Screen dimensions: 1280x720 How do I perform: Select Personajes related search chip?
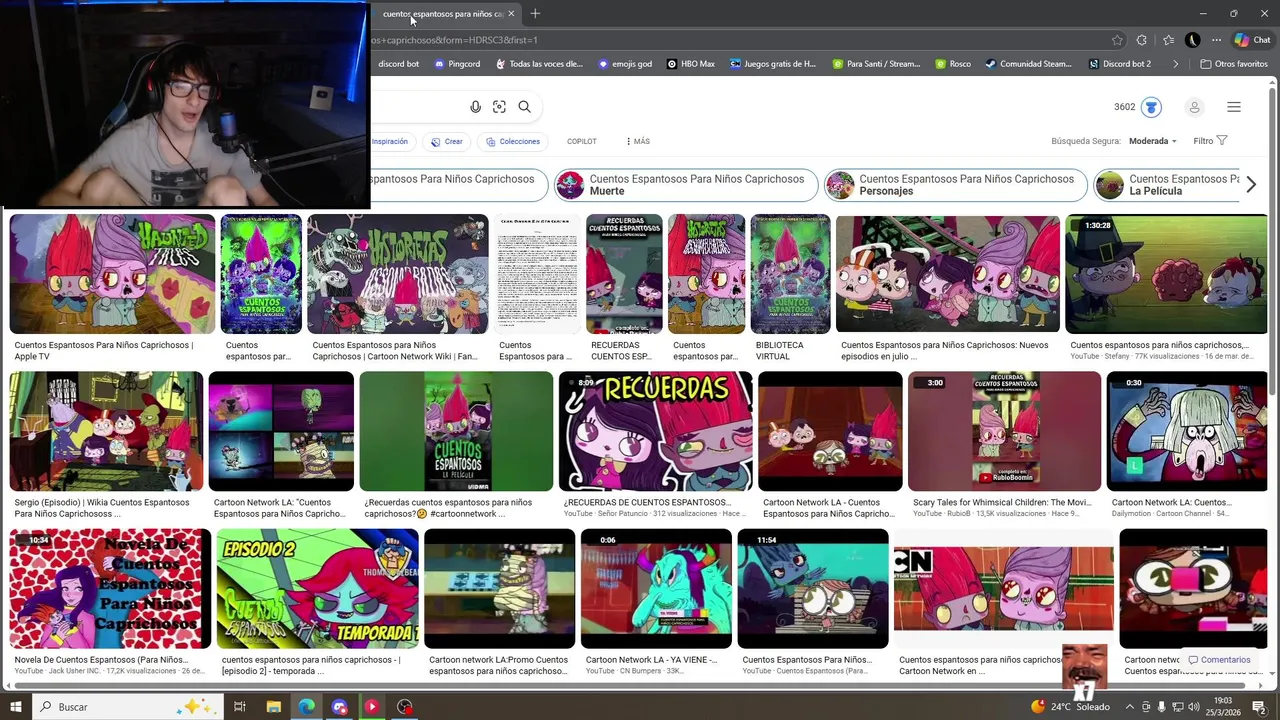click(x=955, y=185)
